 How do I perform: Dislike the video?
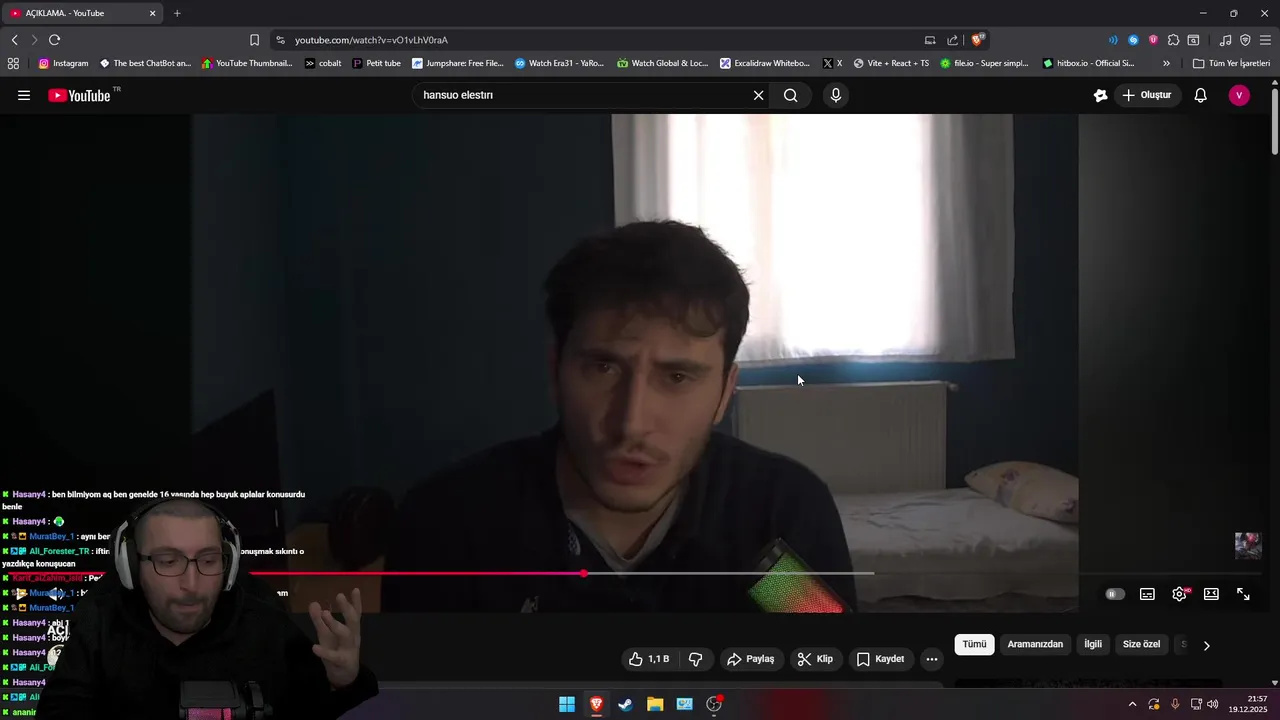coord(696,659)
